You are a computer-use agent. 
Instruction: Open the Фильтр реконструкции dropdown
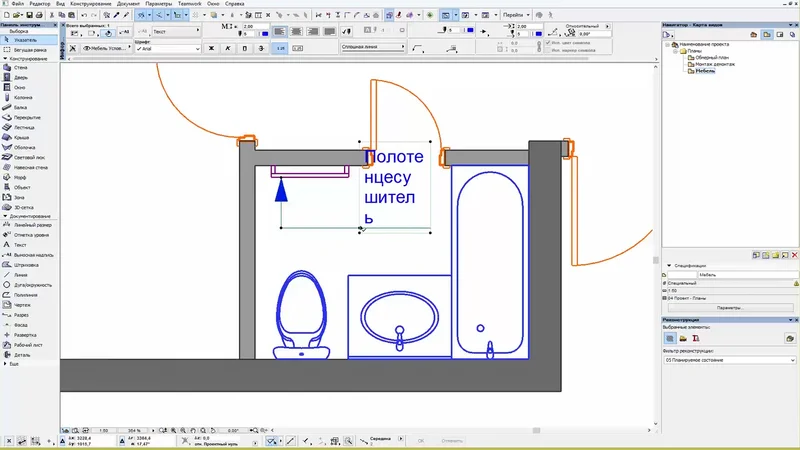pos(730,360)
